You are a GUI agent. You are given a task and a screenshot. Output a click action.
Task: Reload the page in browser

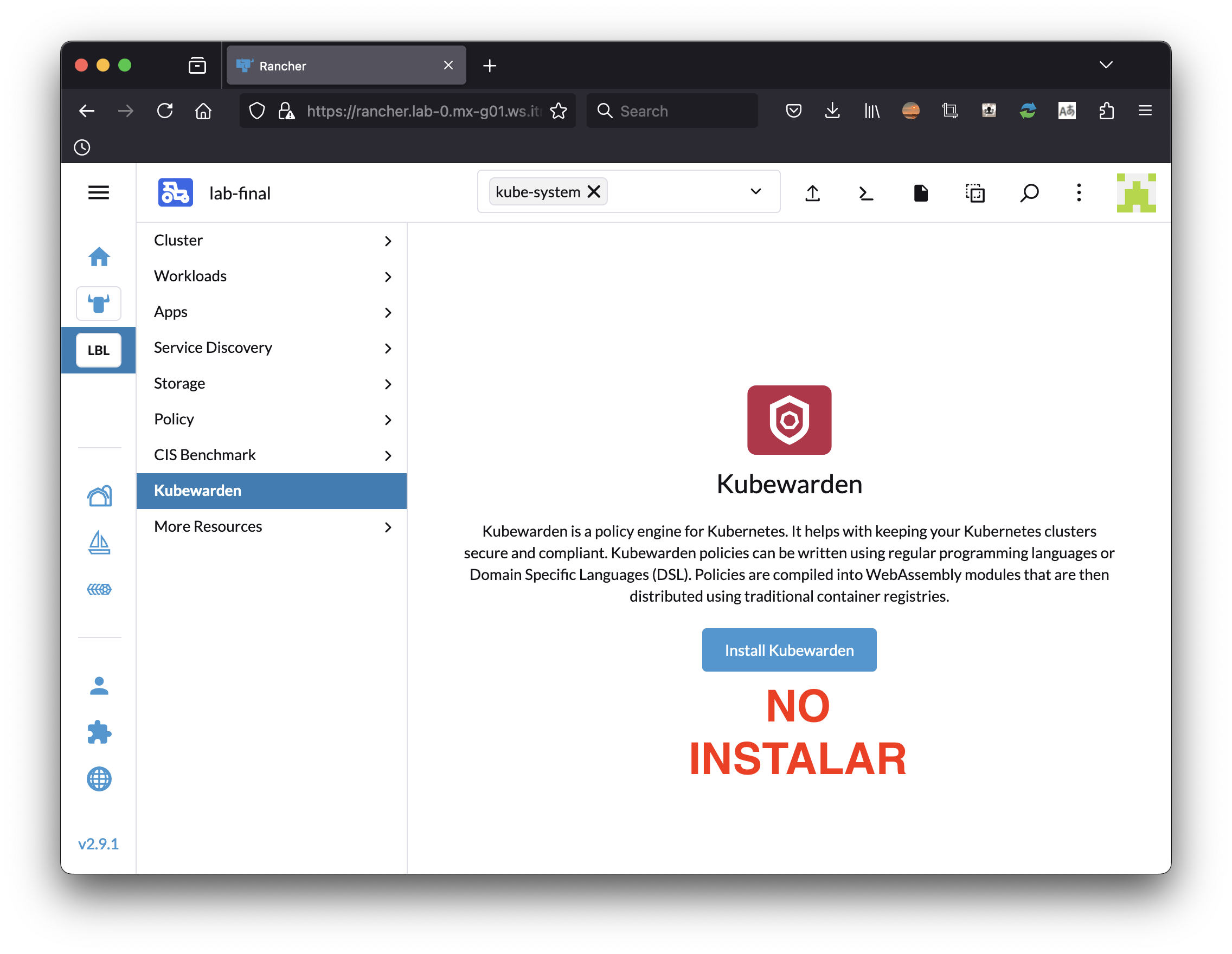[165, 111]
